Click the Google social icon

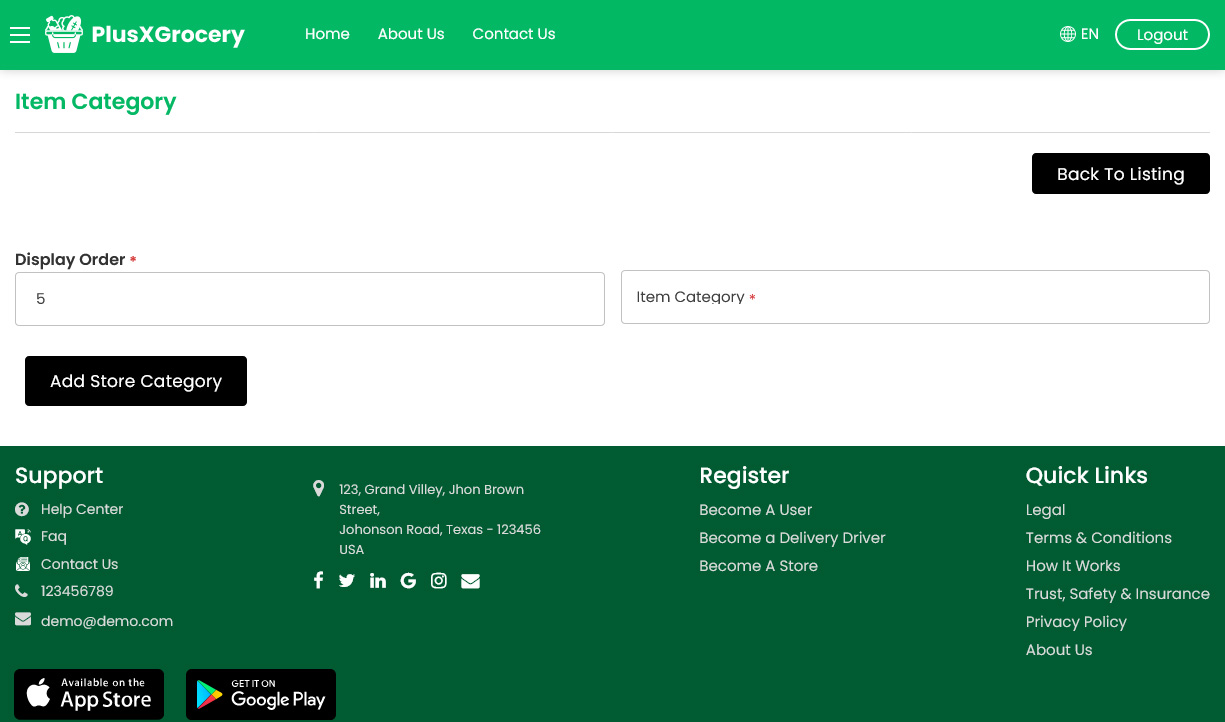pos(408,580)
